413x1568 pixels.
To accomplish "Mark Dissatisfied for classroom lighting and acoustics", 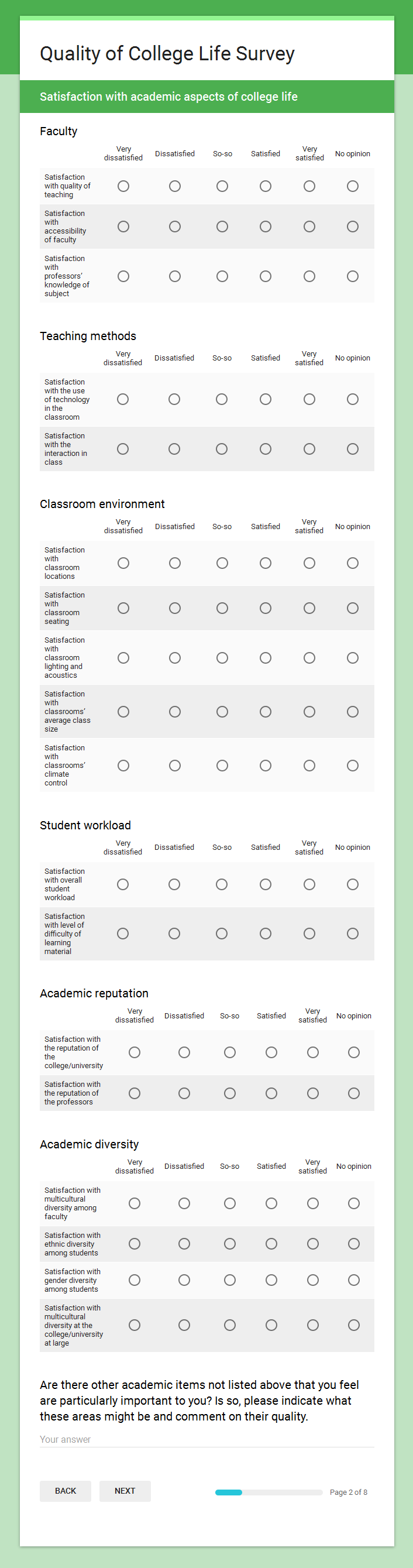I will 174,658.
